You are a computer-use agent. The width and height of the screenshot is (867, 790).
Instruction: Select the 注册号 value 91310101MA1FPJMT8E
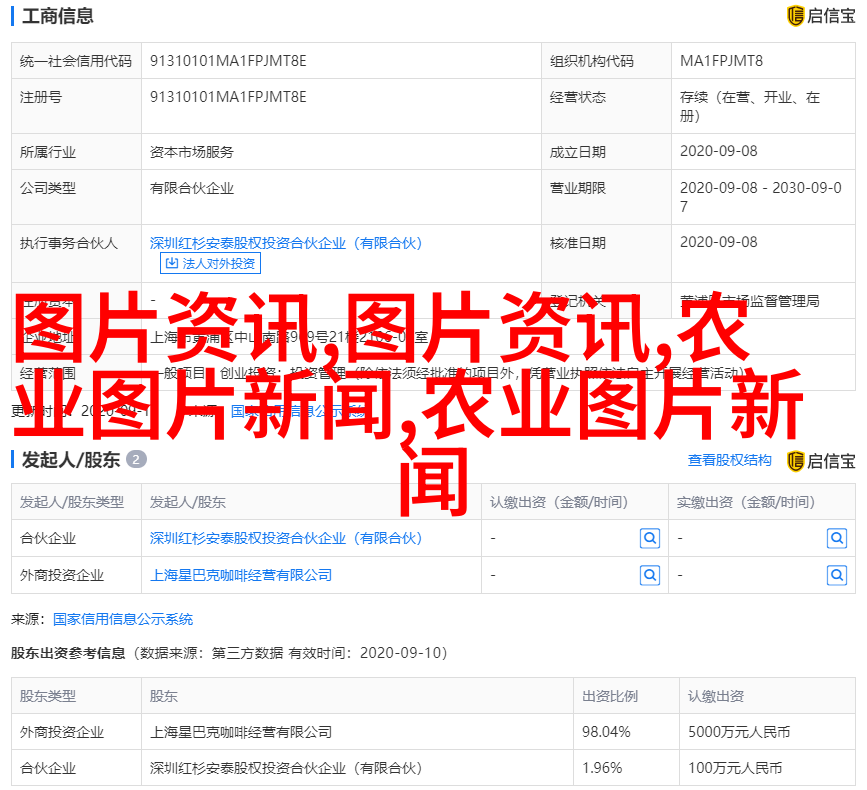click(228, 97)
